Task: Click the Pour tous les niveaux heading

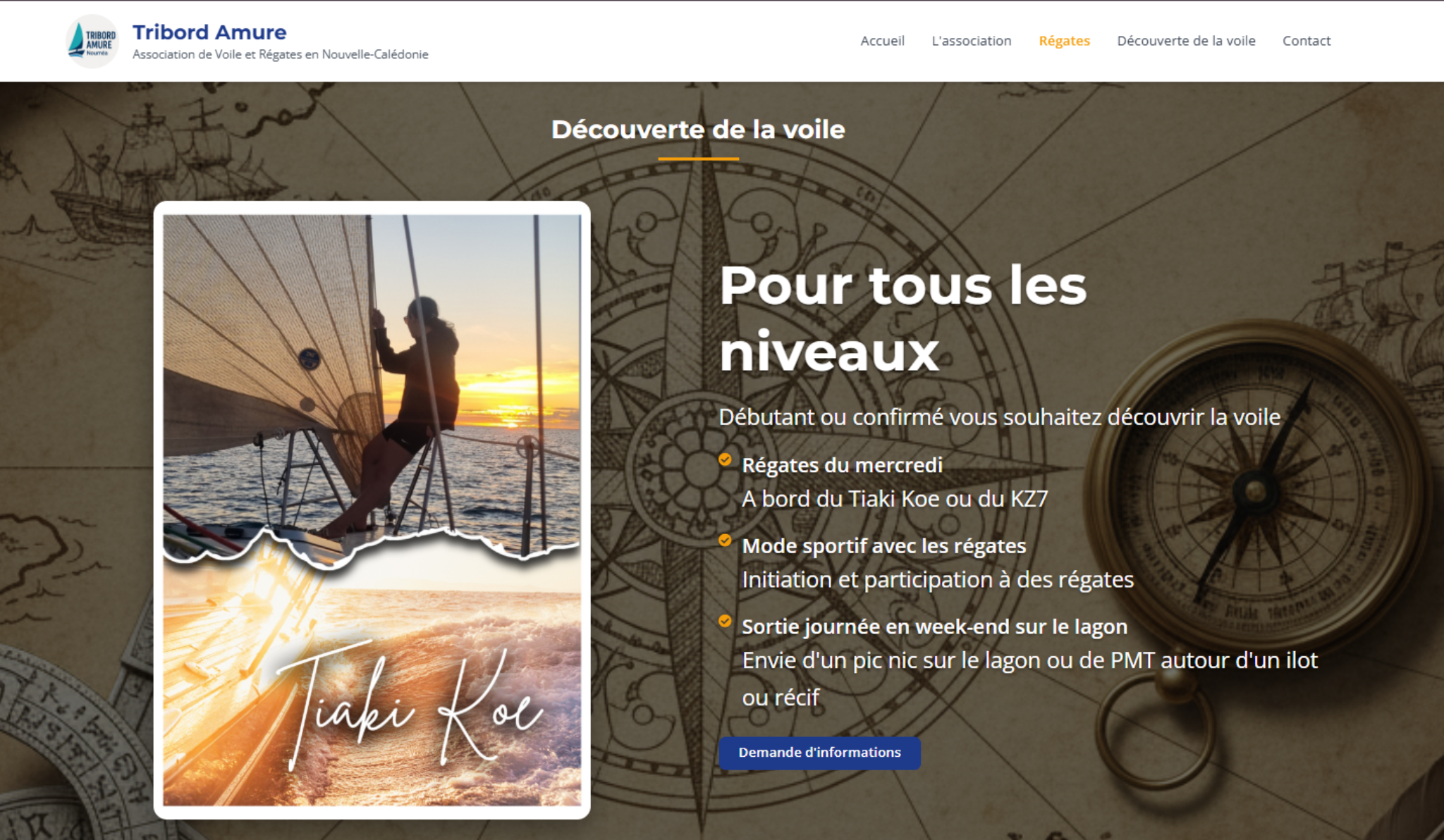Action: click(903, 318)
